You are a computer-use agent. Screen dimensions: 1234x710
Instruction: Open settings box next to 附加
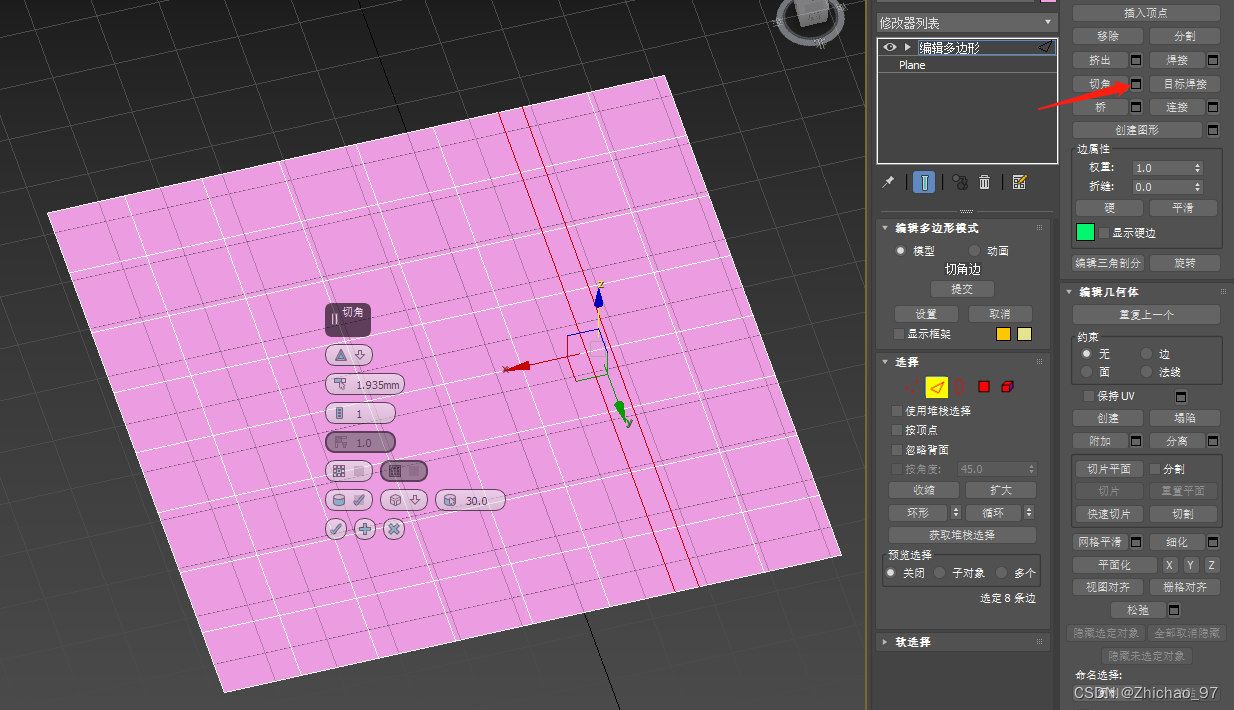[1136, 440]
